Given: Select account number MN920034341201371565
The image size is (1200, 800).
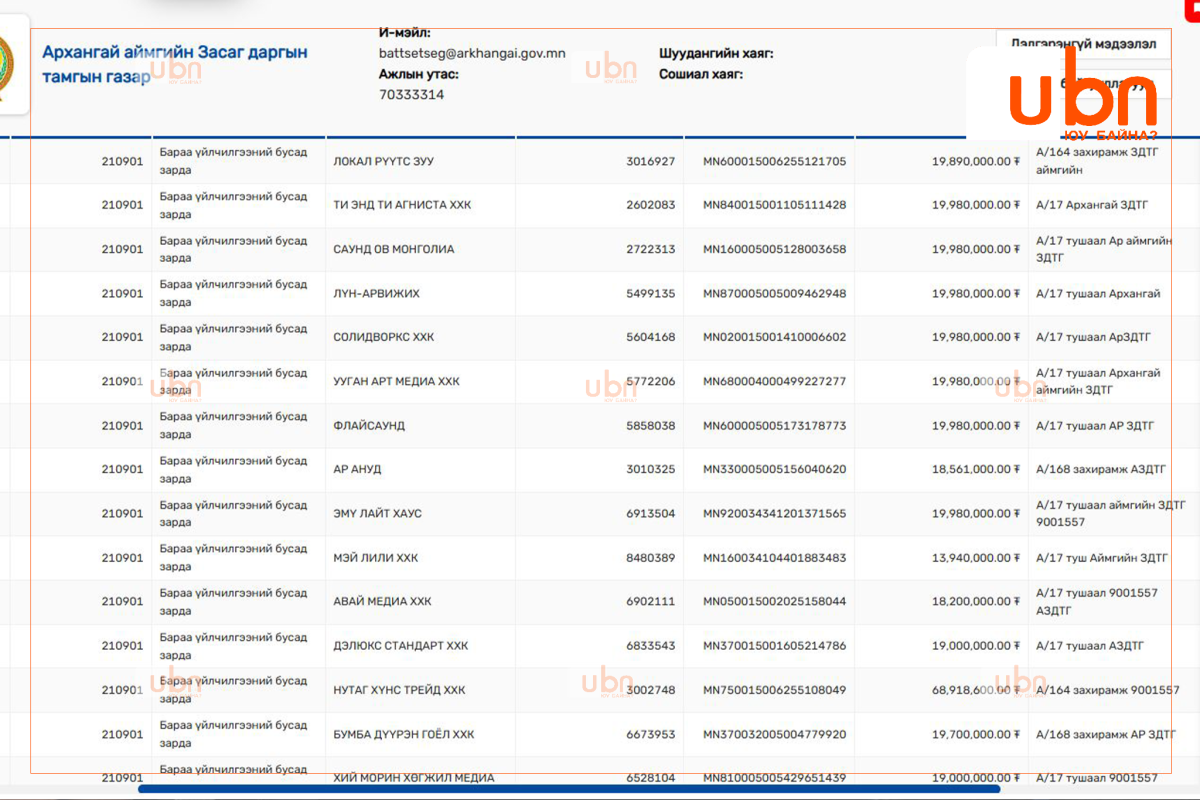Looking at the screenshot, I should (x=775, y=513).
